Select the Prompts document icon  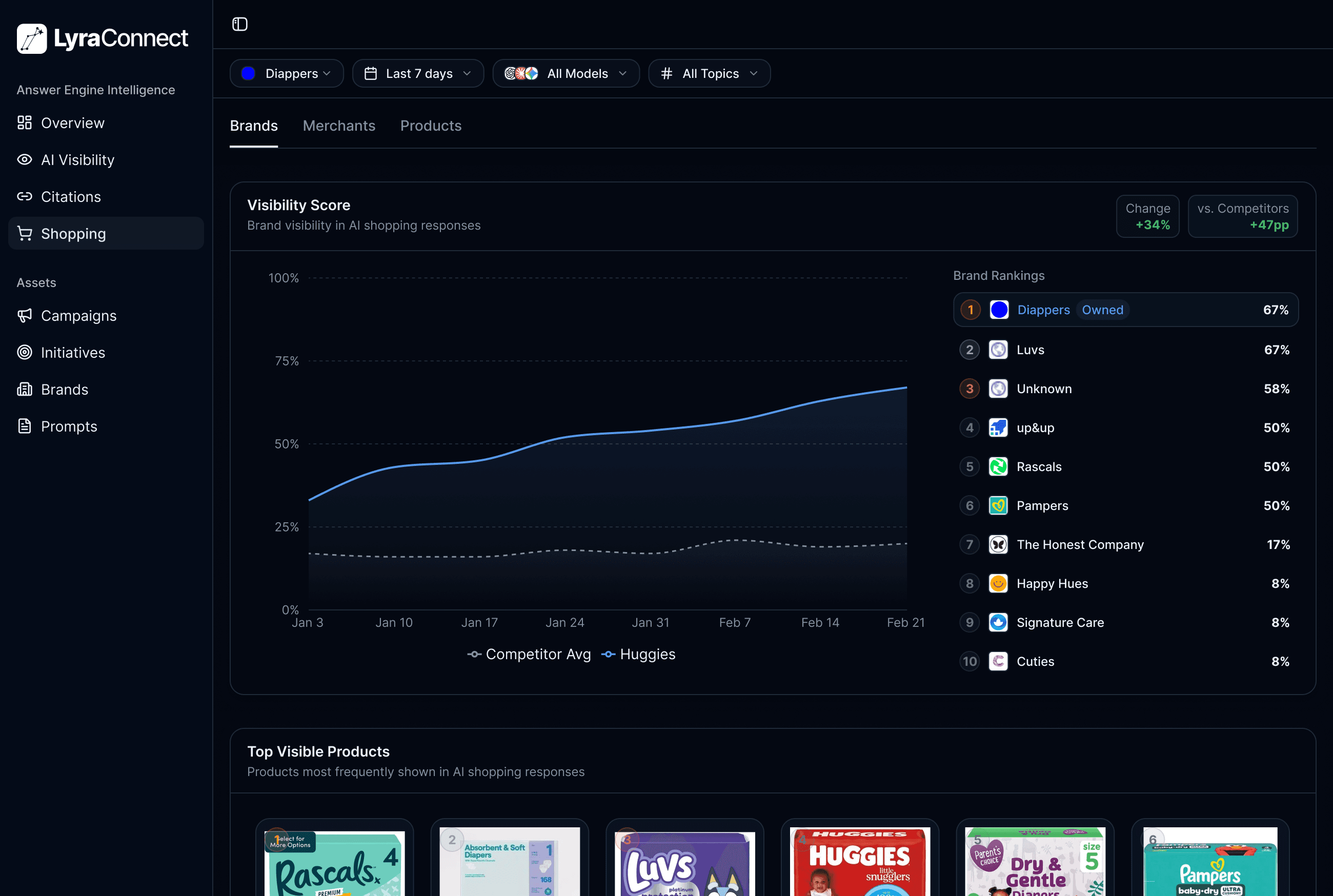(x=25, y=426)
